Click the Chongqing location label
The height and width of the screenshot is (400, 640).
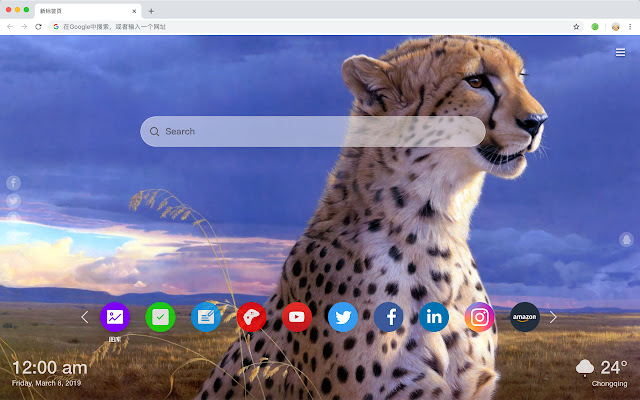[x=609, y=384]
